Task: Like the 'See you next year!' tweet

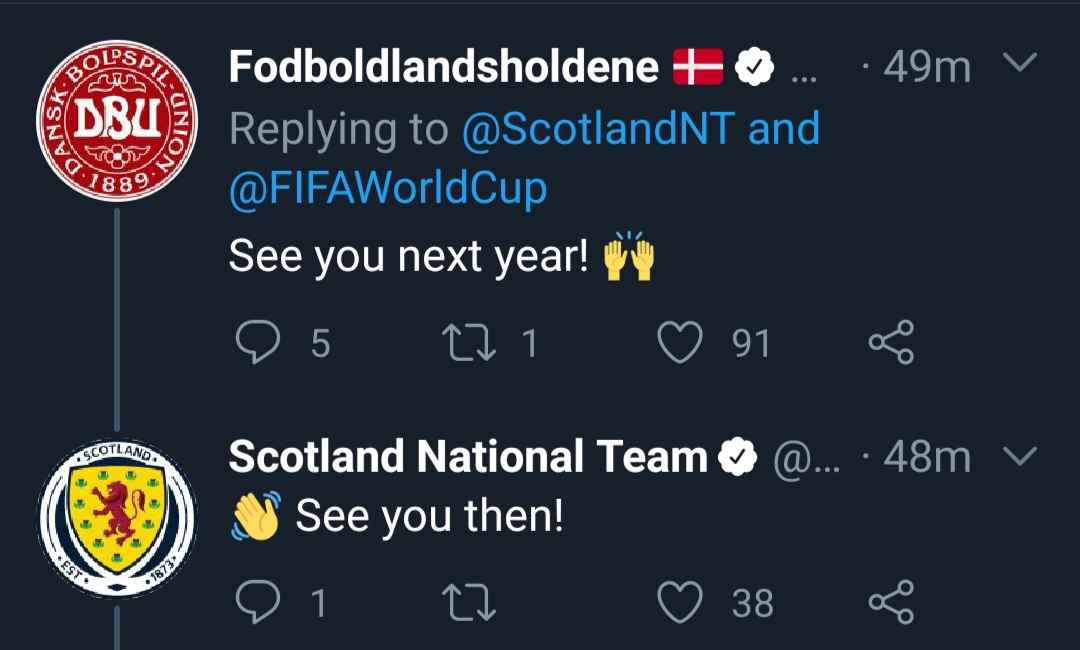Action: pyautogui.click(x=680, y=342)
